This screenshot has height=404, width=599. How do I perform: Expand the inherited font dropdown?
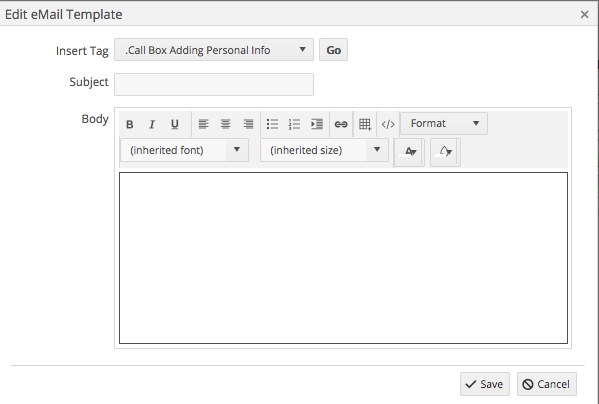click(185, 150)
